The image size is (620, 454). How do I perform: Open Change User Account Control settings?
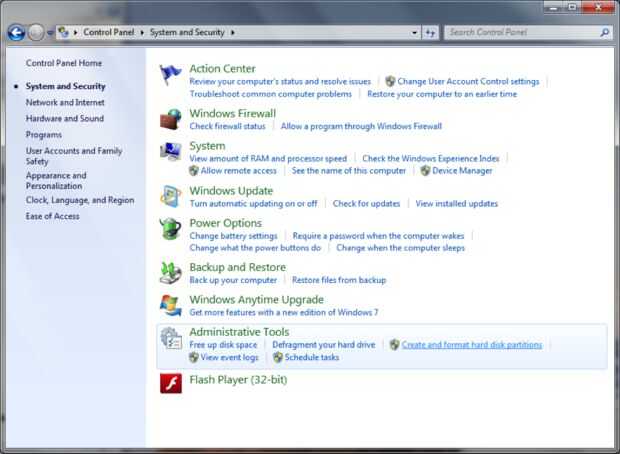[x=468, y=81]
